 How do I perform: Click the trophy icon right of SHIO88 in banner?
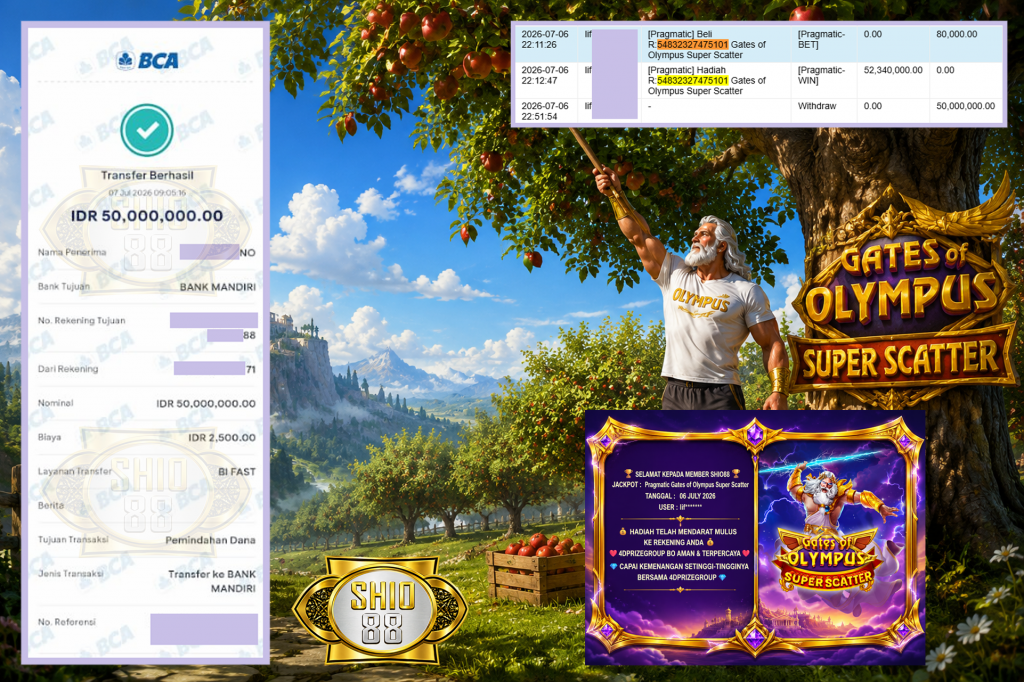[735, 474]
